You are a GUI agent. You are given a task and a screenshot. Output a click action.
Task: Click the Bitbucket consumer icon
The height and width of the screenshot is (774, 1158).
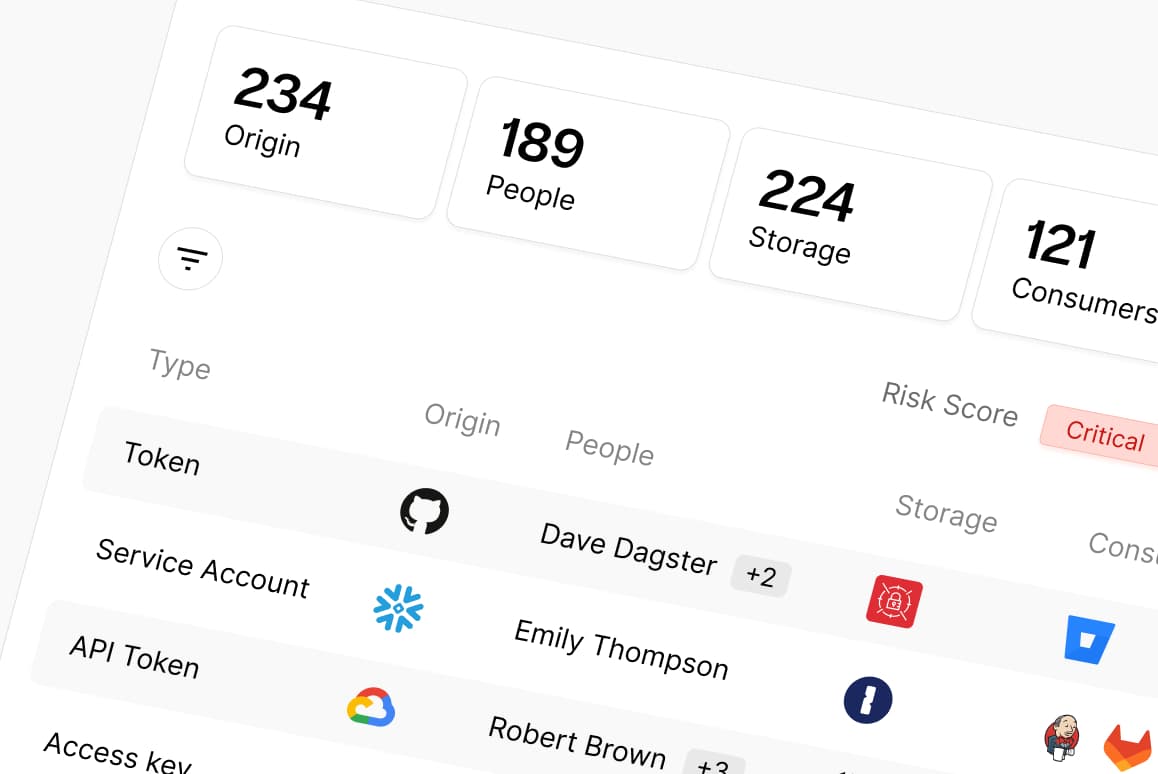click(1089, 640)
